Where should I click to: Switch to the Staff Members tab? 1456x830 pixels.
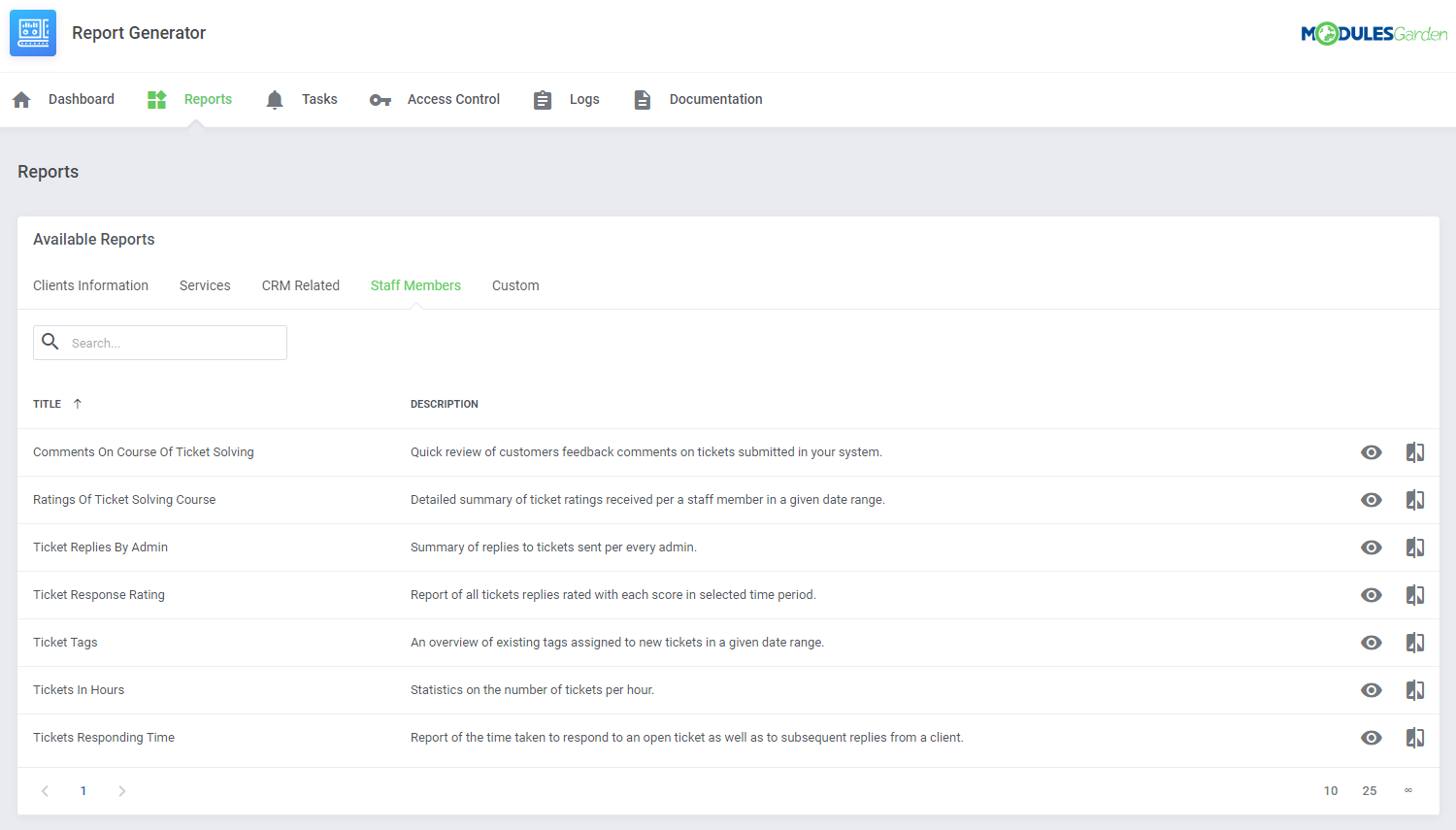click(x=415, y=284)
